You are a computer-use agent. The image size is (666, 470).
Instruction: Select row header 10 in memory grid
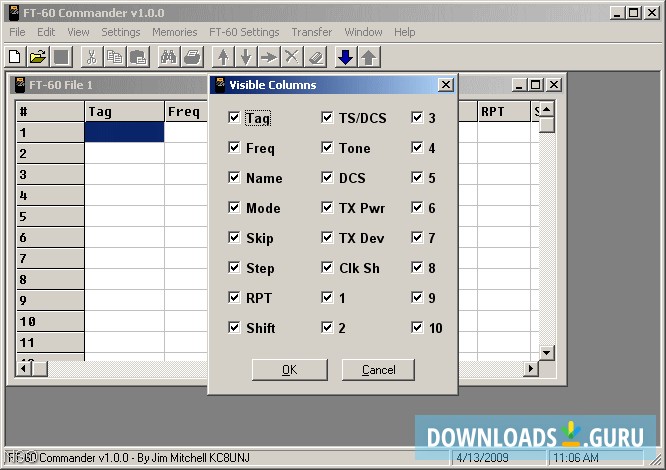[50, 321]
